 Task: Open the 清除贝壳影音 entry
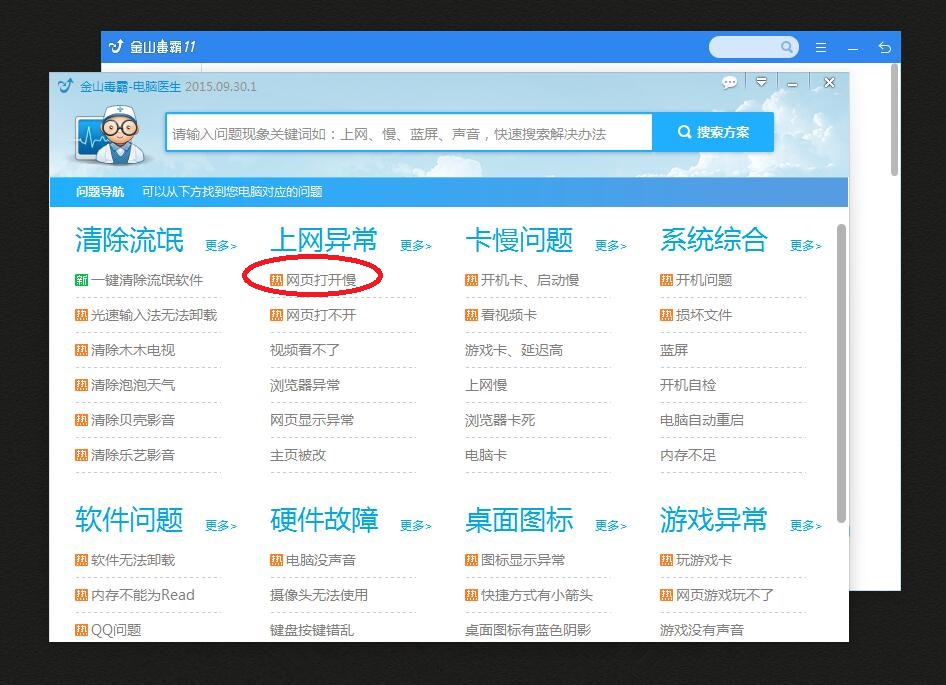click(x=133, y=420)
